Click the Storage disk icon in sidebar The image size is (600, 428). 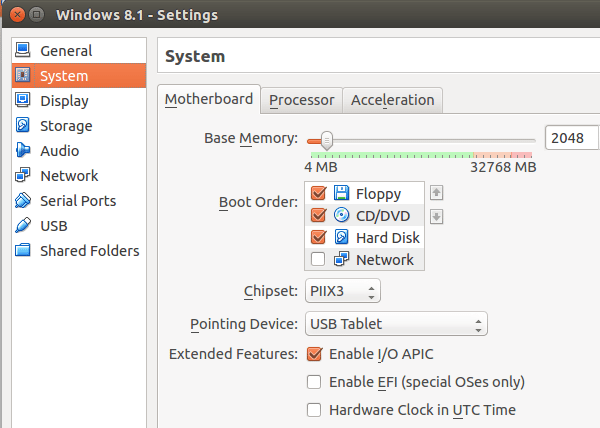[23, 125]
